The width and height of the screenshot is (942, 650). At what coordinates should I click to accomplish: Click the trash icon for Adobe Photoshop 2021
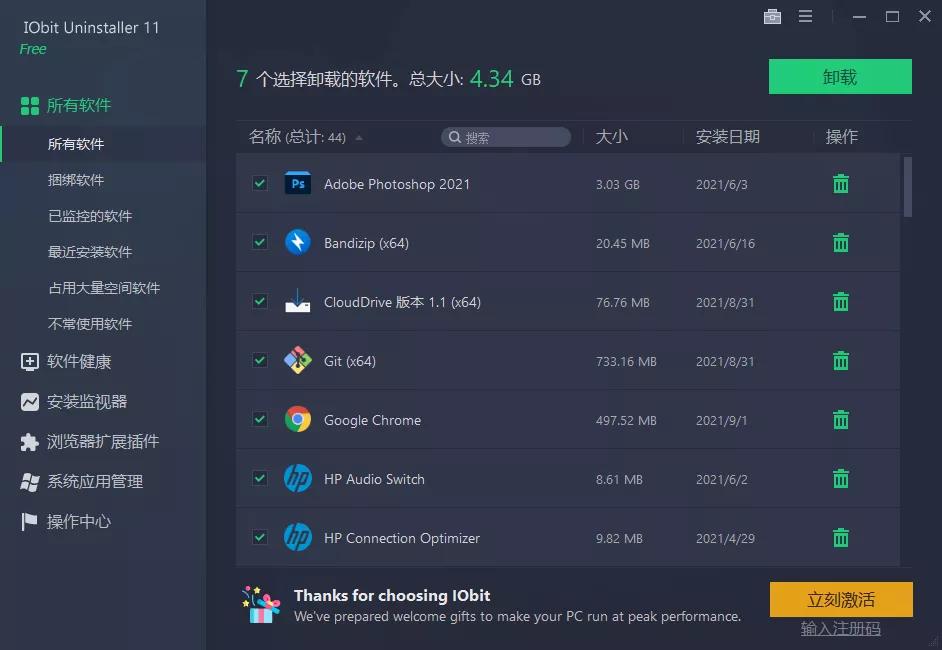coord(840,184)
